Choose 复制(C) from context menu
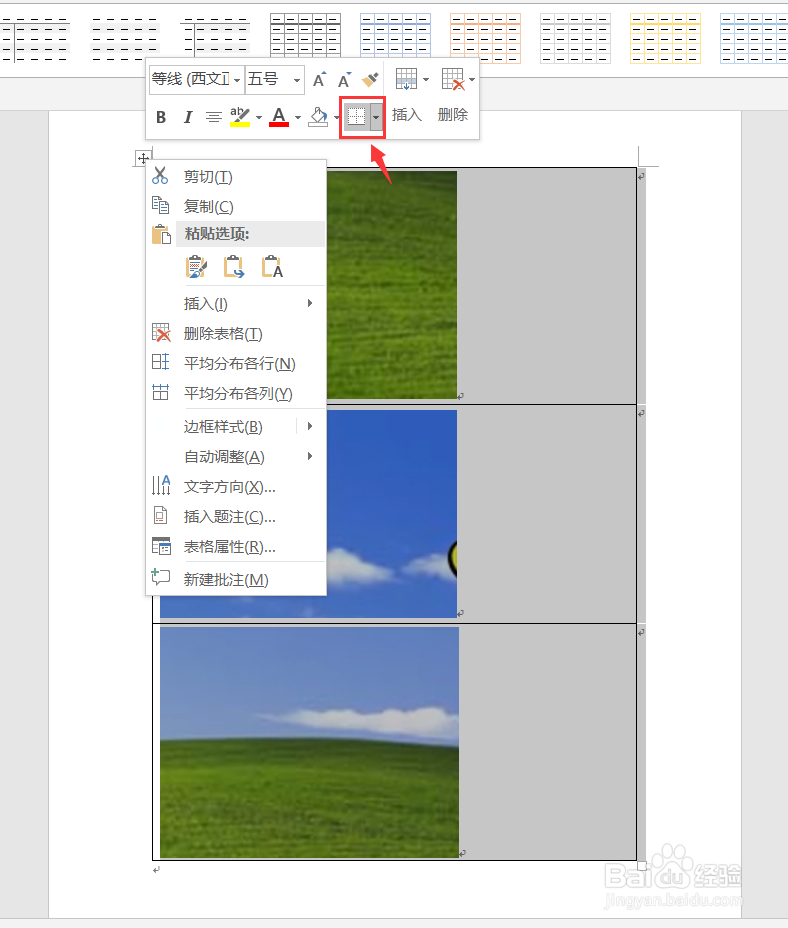This screenshot has height=928, width=788. click(208, 206)
